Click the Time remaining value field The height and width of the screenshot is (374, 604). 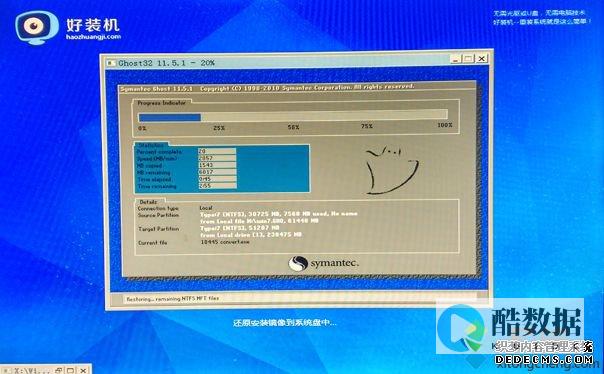(x=217, y=186)
